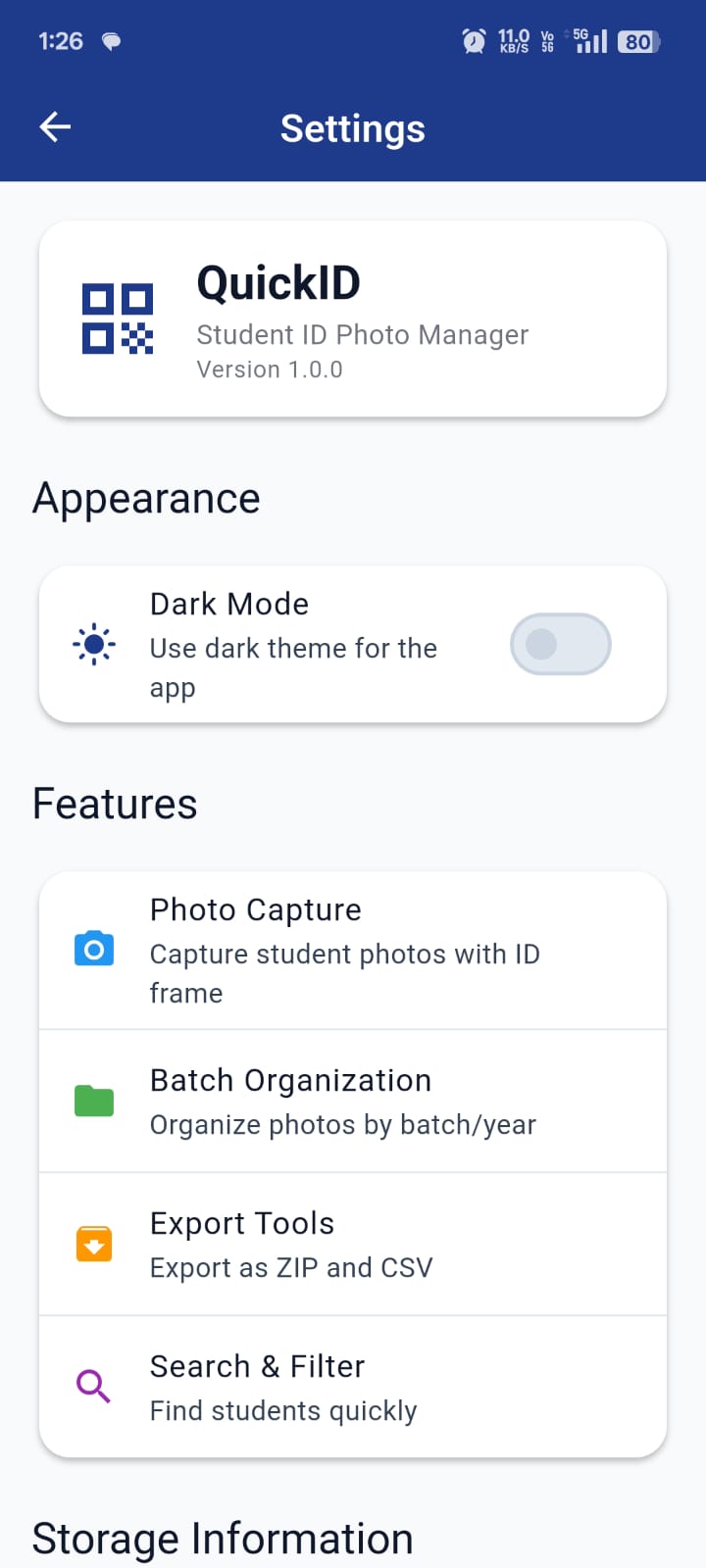Tap the purple search magnifier icon
Image resolution: width=706 pixels, height=1568 pixels.
(94, 1386)
